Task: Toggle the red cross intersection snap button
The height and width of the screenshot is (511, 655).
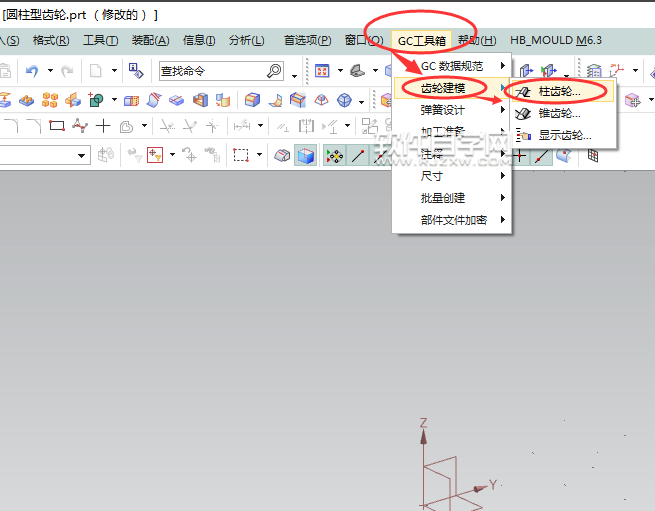Action: (x=519, y=156)
